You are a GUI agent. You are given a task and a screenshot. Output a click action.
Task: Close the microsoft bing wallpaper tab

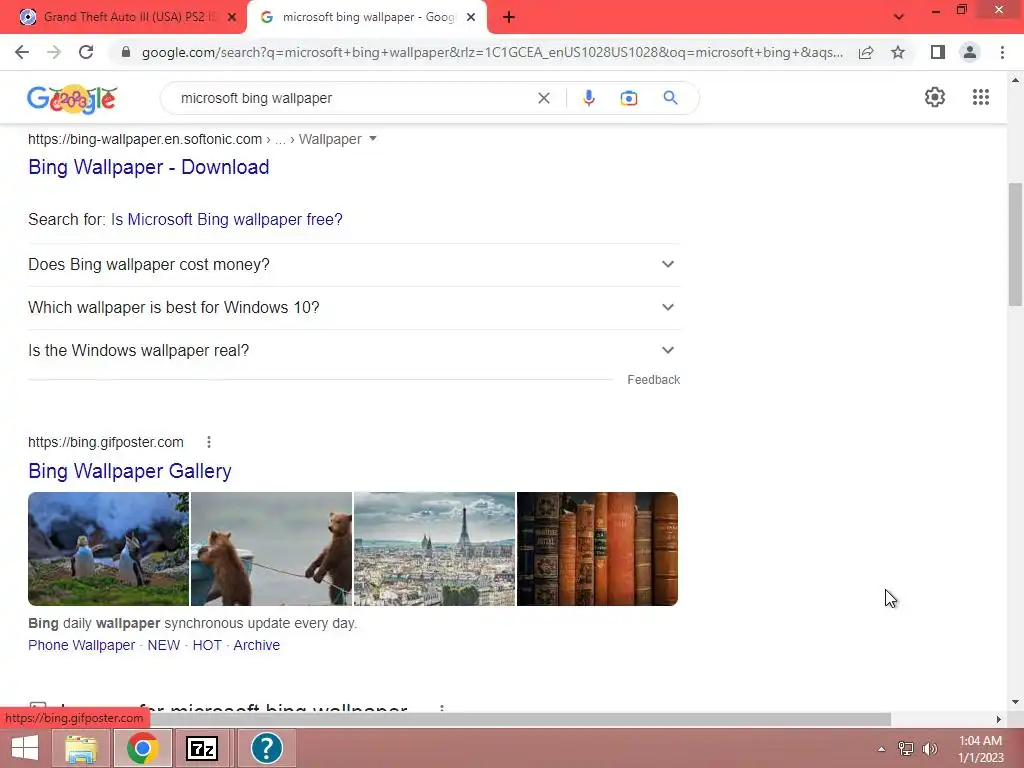click(471, 17)
